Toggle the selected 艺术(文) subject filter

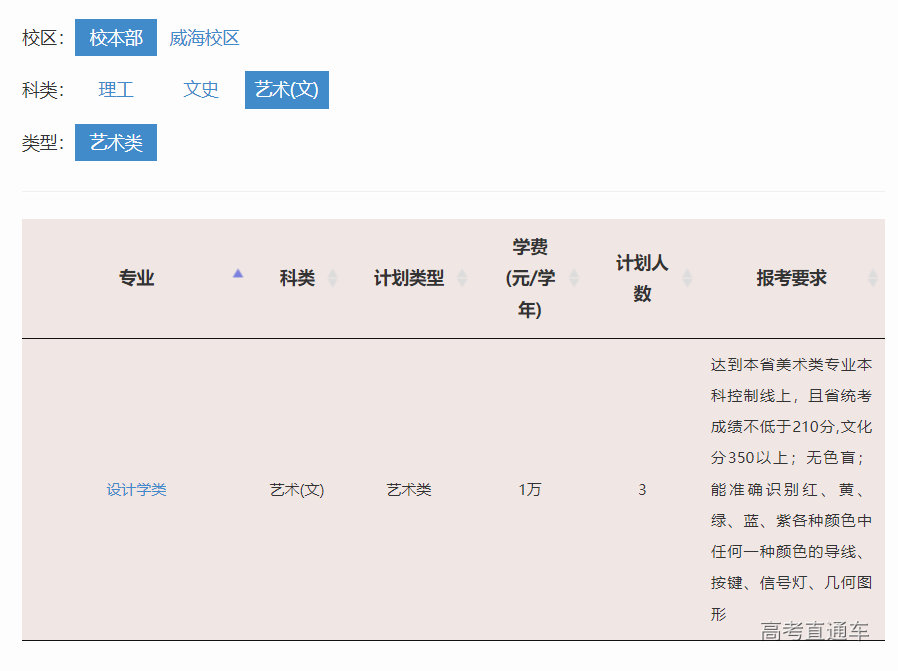[286, 89]
